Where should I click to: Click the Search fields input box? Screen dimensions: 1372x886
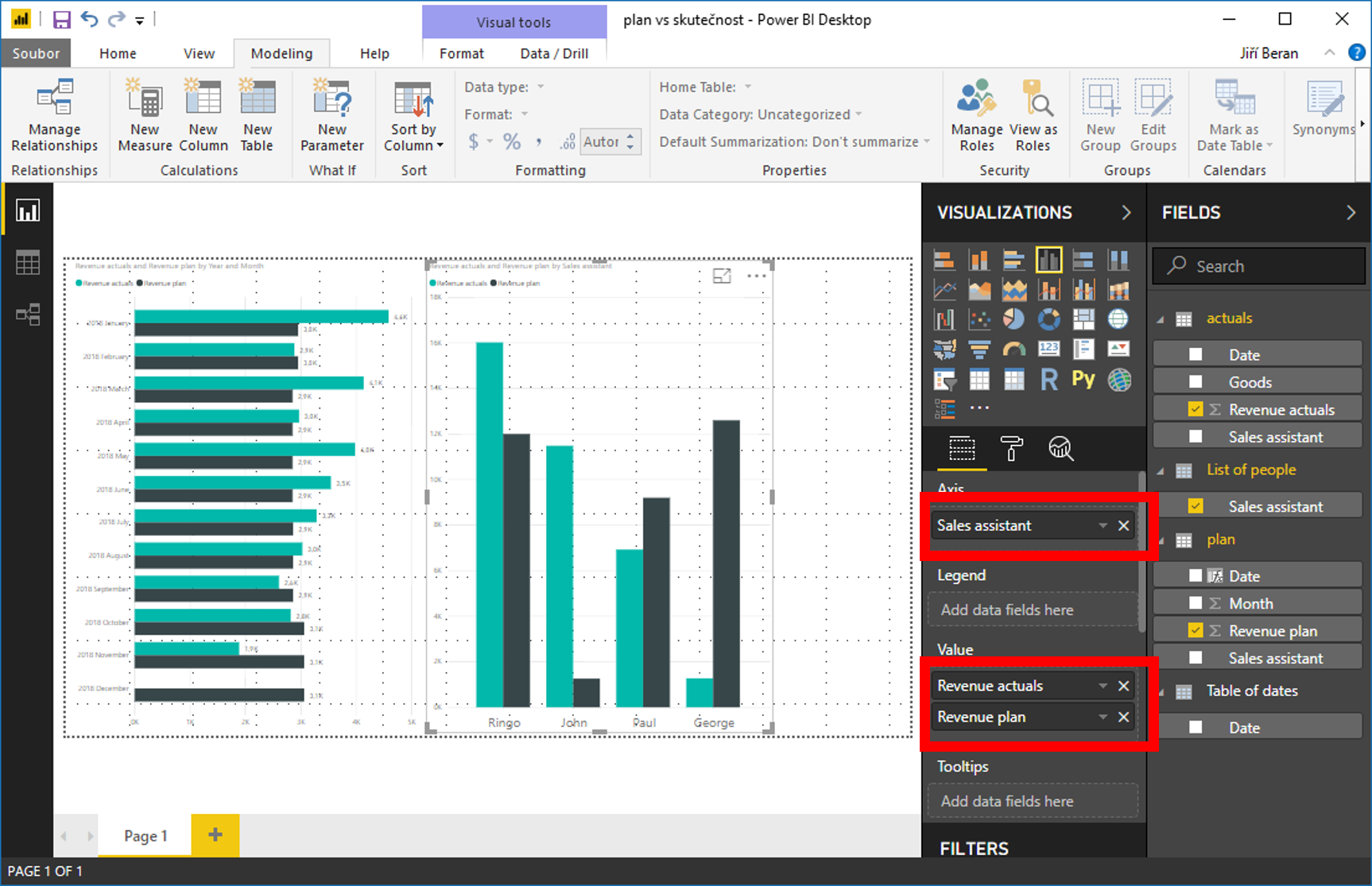click(1258, 265)
